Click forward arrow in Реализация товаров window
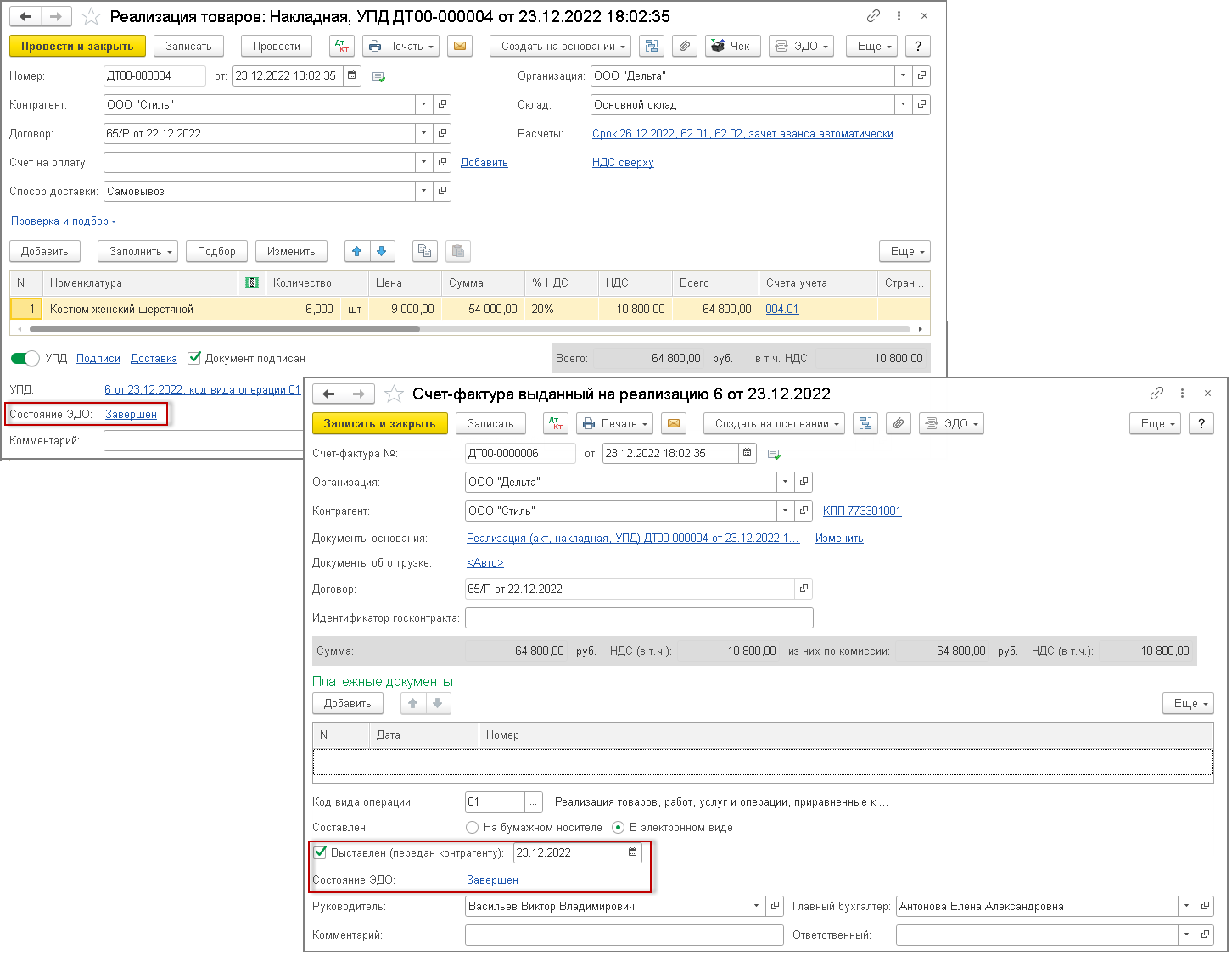 pos(56,17)
